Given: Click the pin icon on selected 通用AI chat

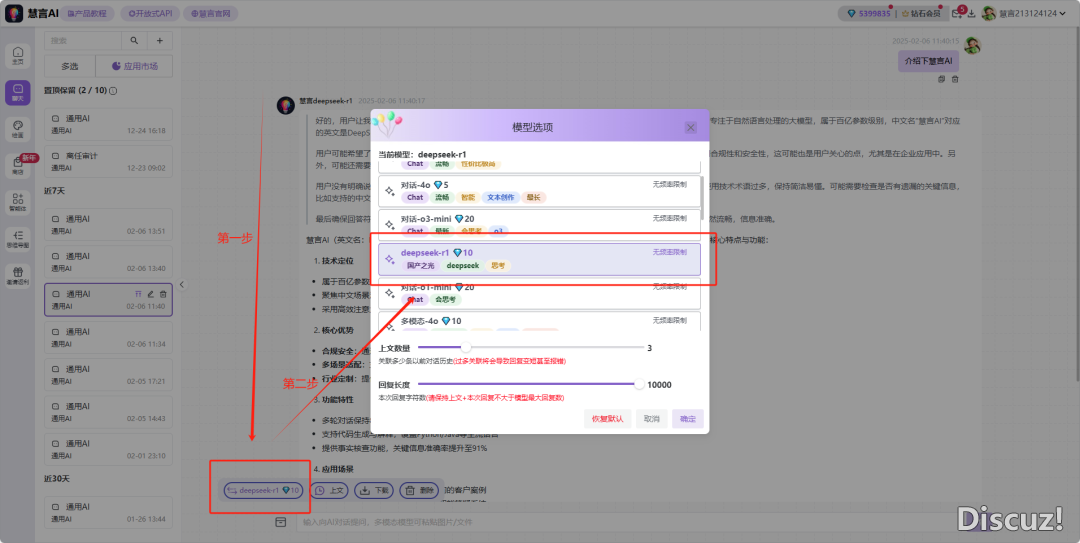Looking at the screenshot, I should click(x=138, y=294).
